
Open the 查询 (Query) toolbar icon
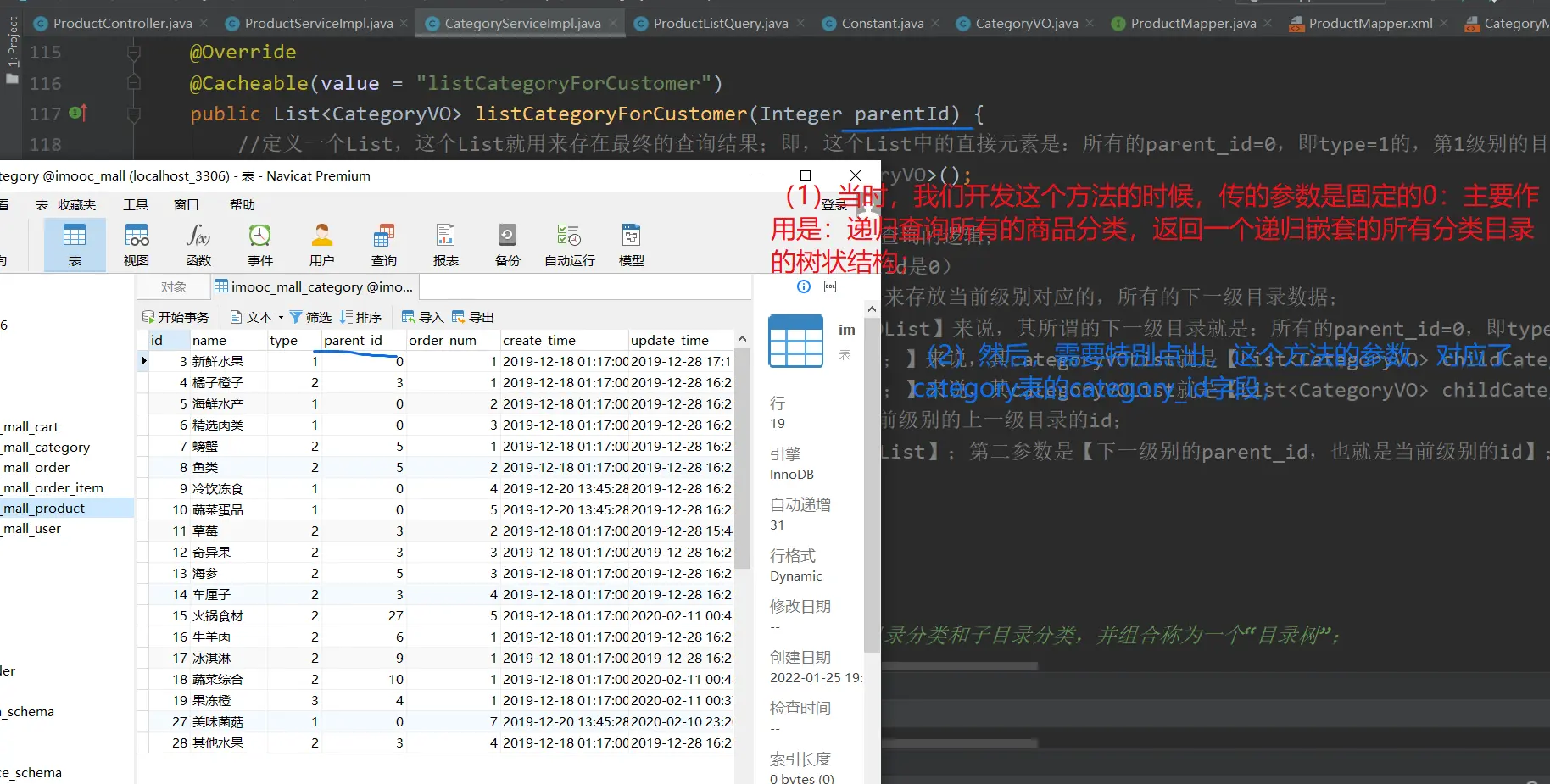pos(384,243)
